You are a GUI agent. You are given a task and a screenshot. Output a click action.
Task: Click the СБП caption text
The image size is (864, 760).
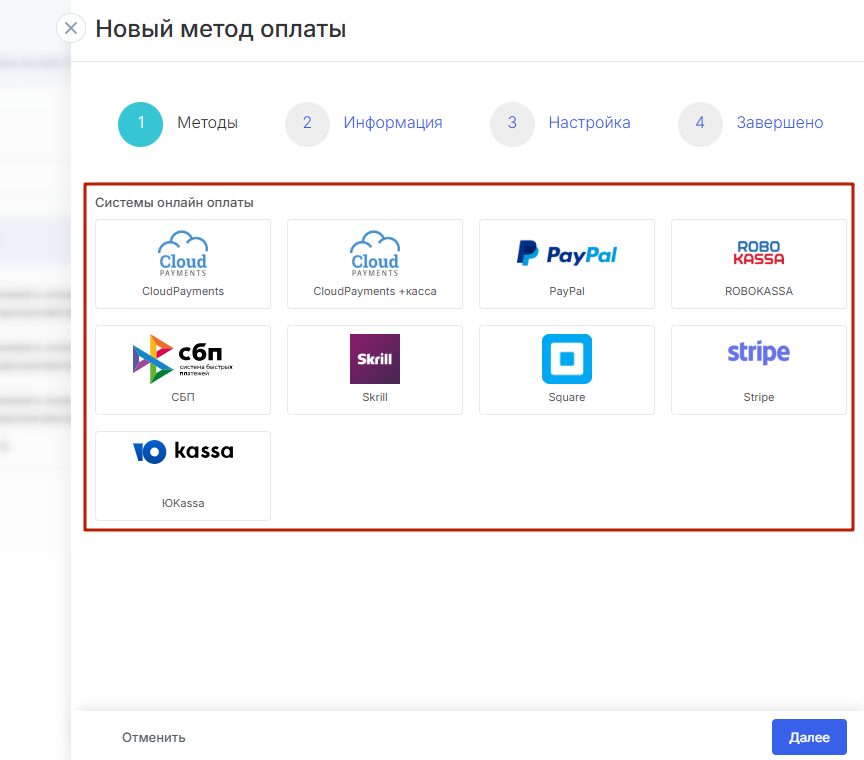[183, 397]
